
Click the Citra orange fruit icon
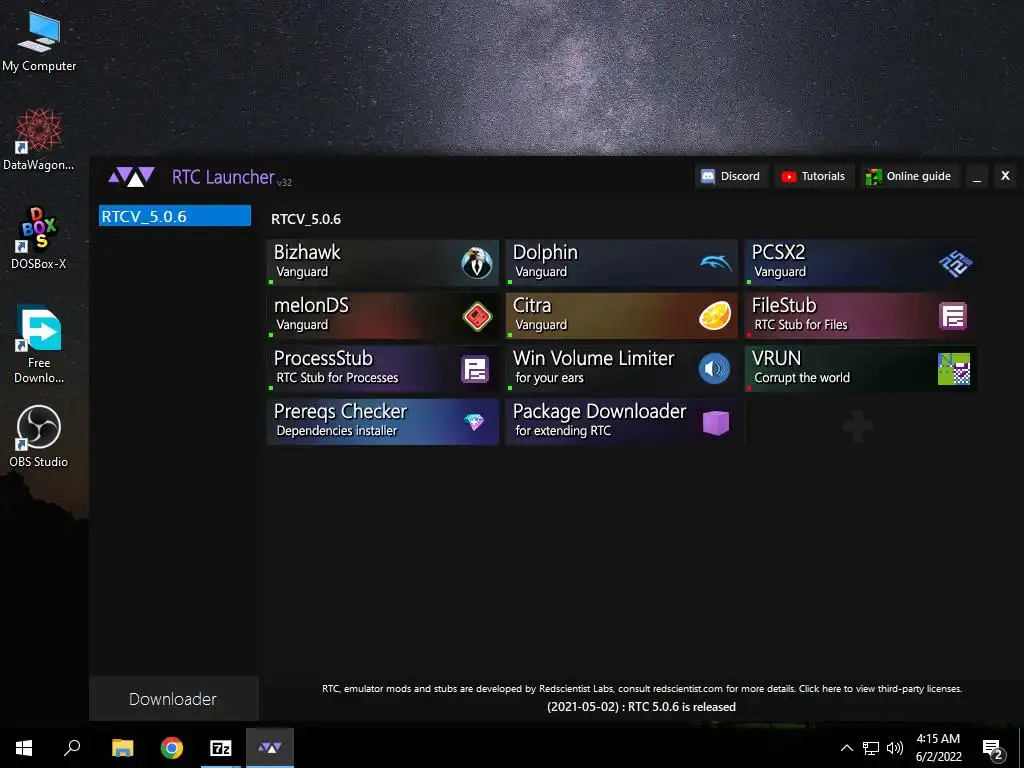(x=715, y=316)
